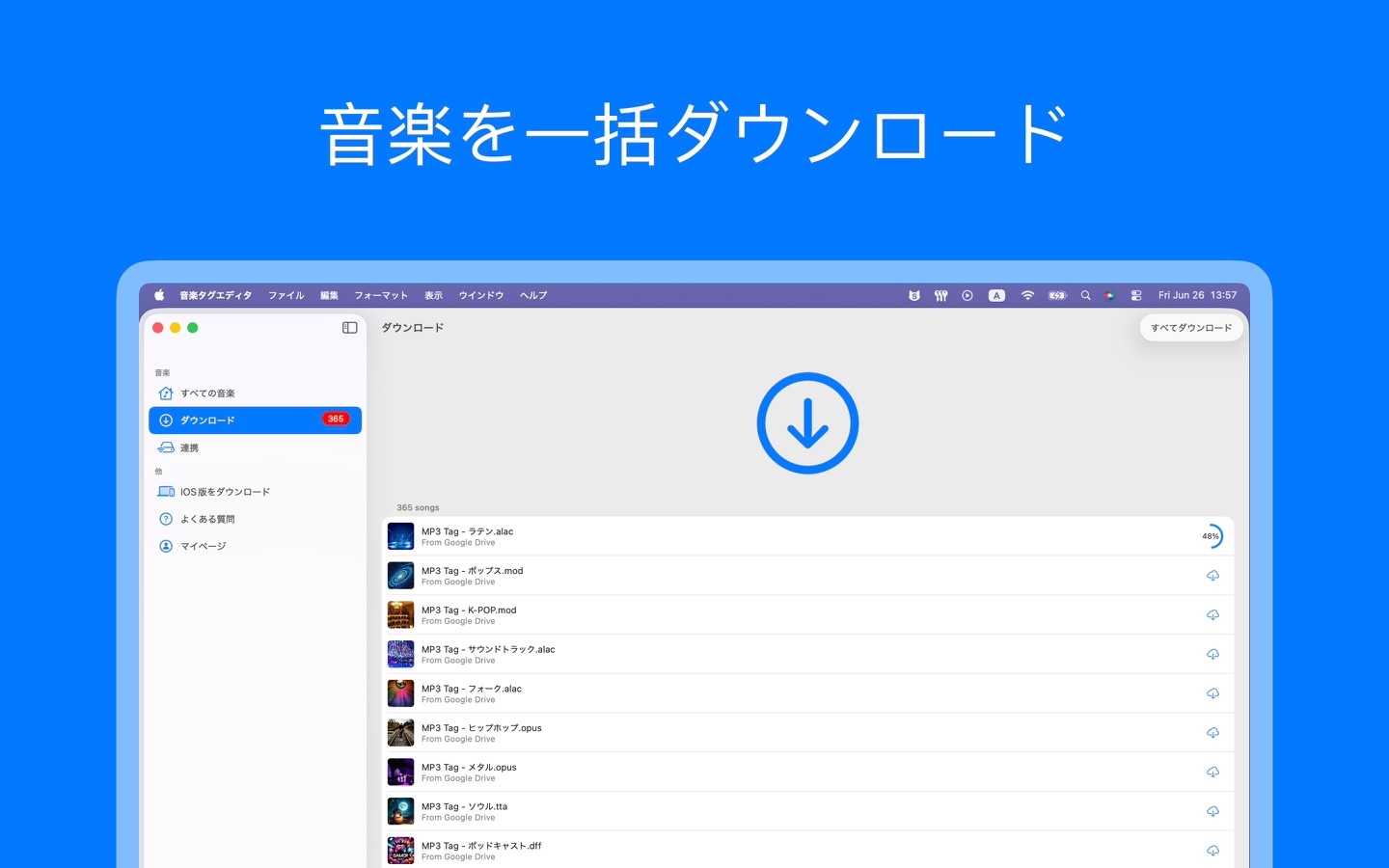Image resolution: width=1389 pixels, height=868 pixels.
Task: Open the ヘルプ menu
Action: (533, 295)
